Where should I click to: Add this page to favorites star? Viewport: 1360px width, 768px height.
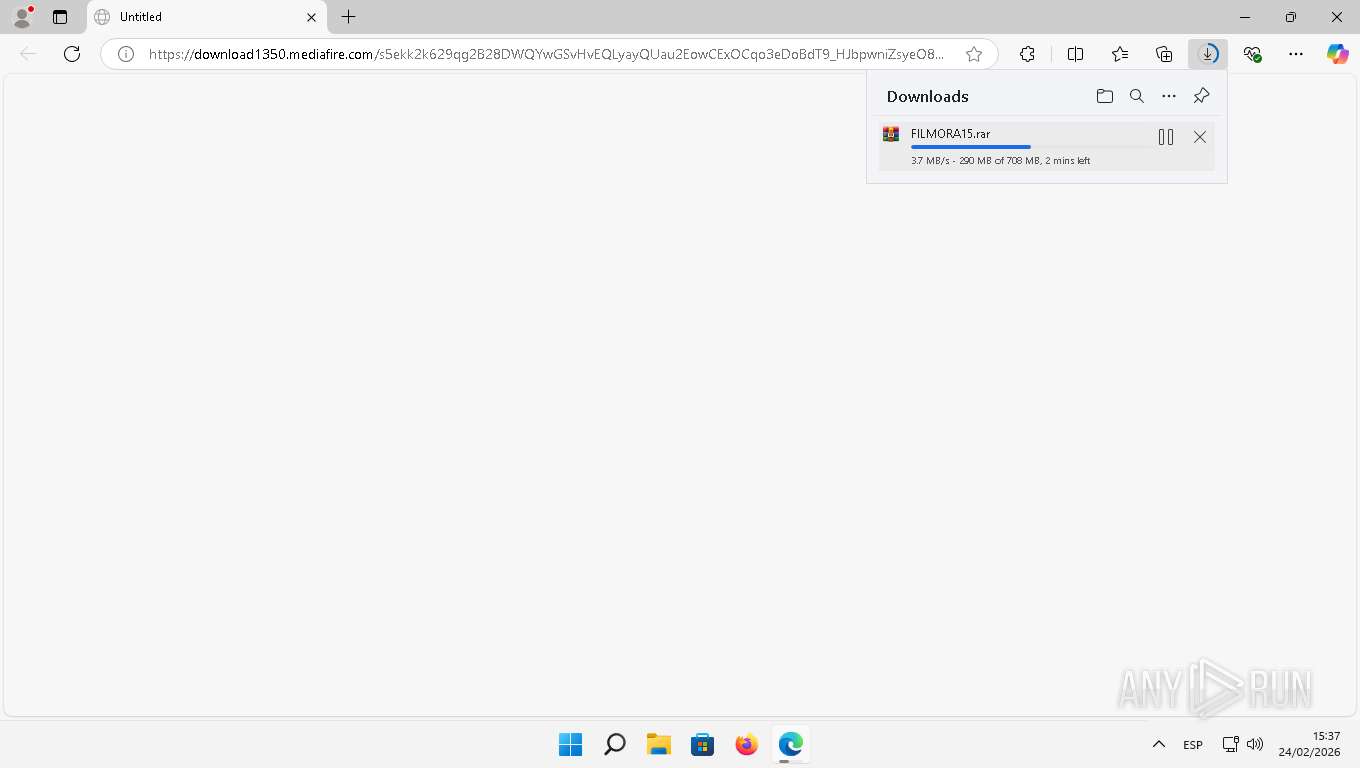[x=974, y=54]
